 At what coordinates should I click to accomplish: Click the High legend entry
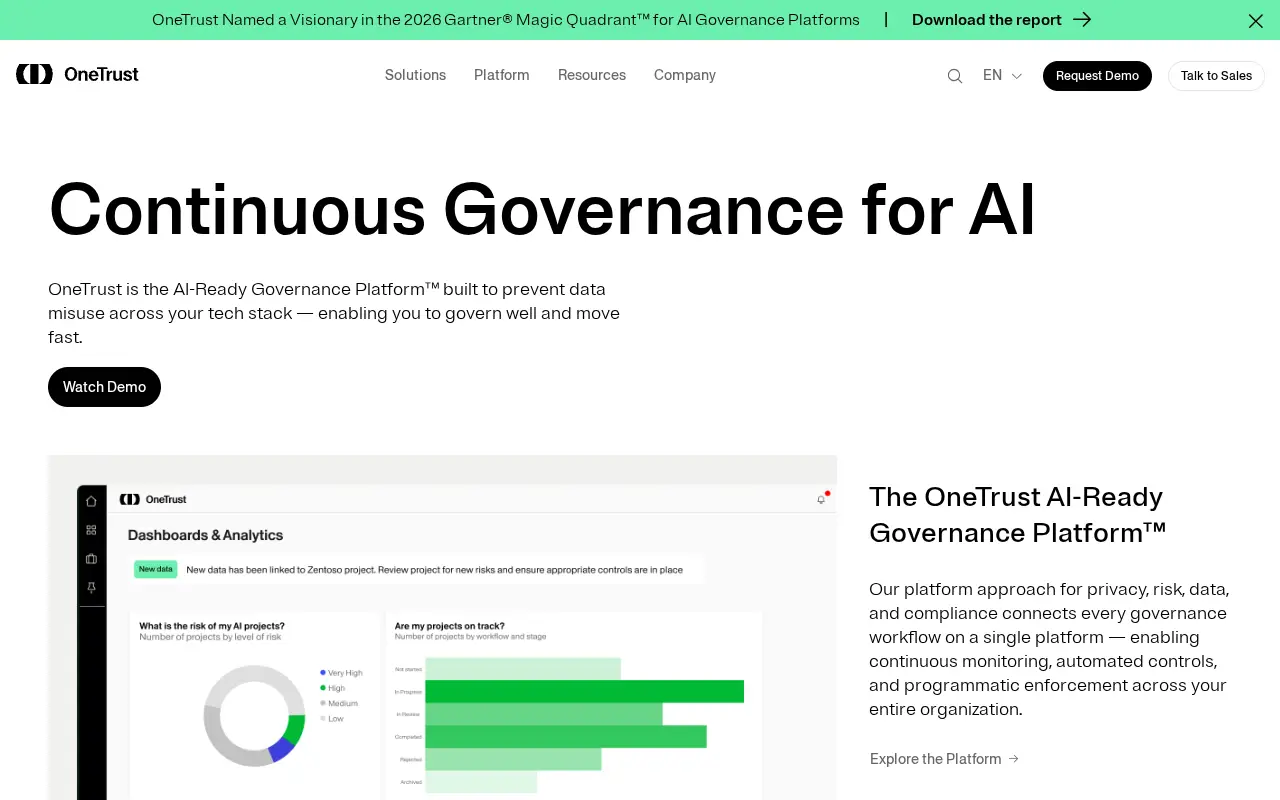332,688
